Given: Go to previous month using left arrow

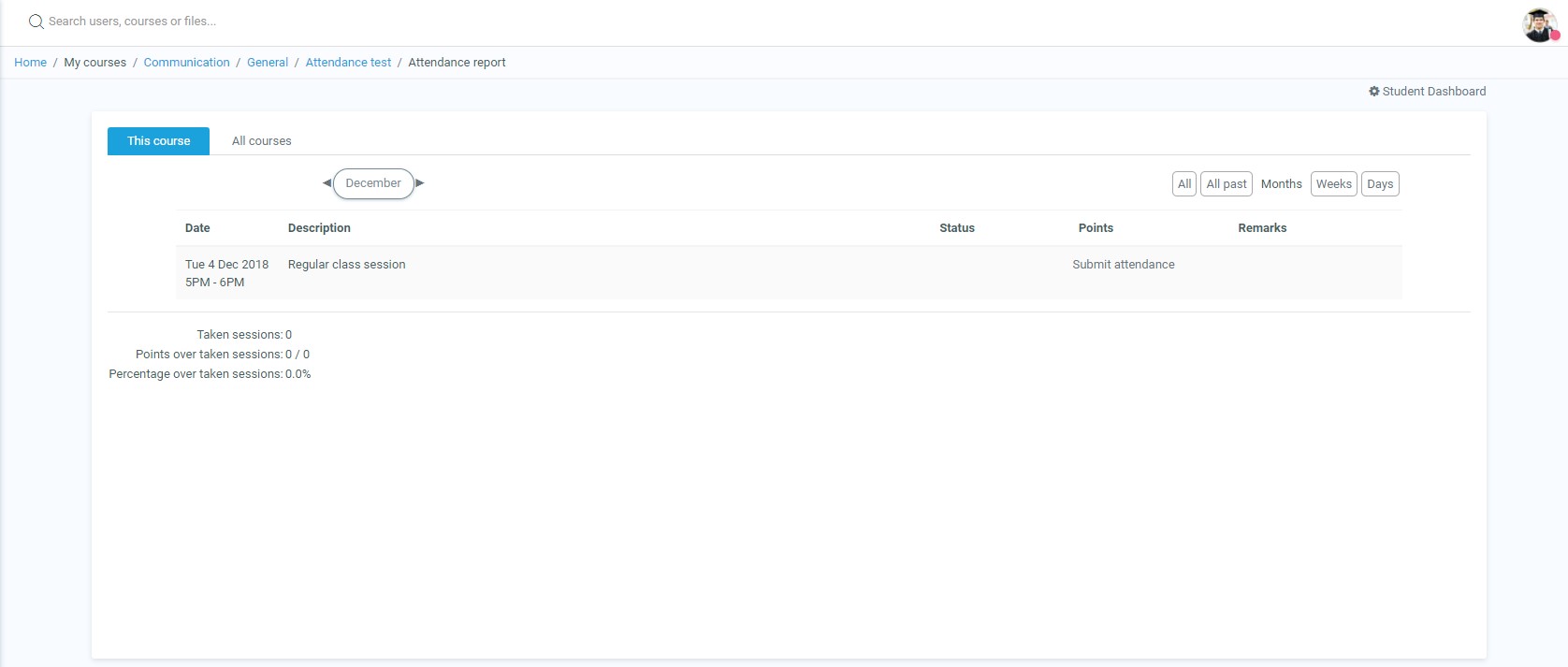Looking at the screenshot, I should pyautogui.click(x=327, y=183).
